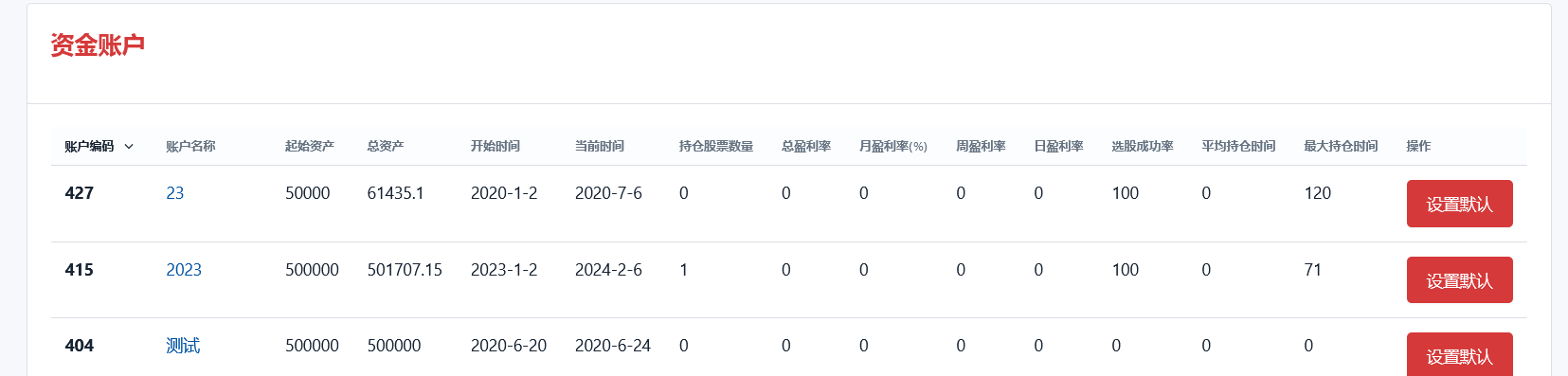Screen dimensions: 1568x376
Task: Set account 427 as default with 设置默认
Action: [x=1459, y=204]
